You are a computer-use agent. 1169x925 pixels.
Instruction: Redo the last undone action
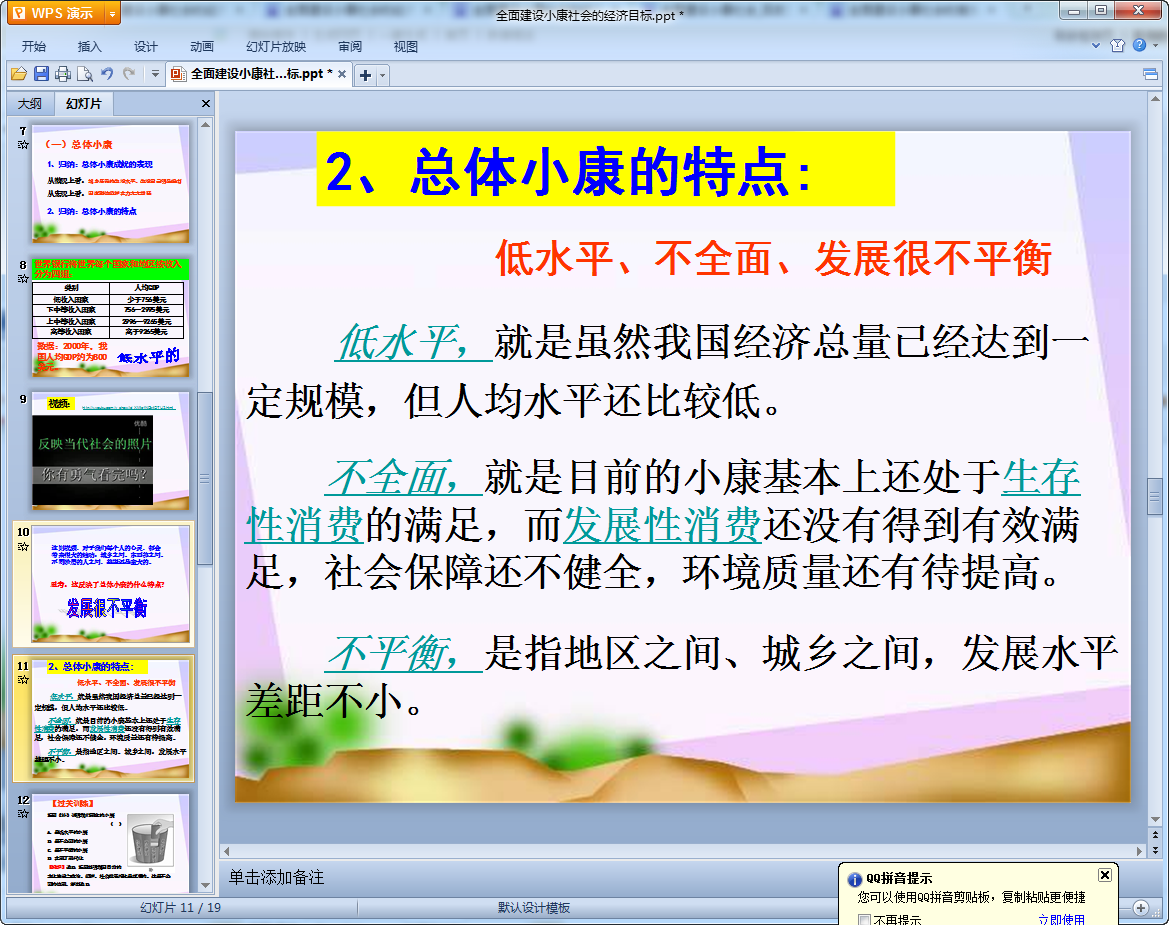coord(129,74)
